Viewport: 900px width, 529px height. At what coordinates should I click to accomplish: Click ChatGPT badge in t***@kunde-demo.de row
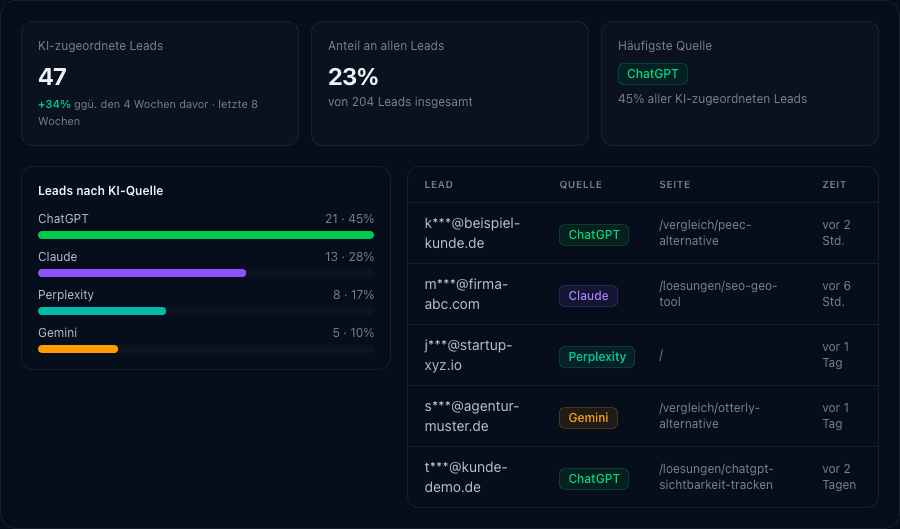594,479
